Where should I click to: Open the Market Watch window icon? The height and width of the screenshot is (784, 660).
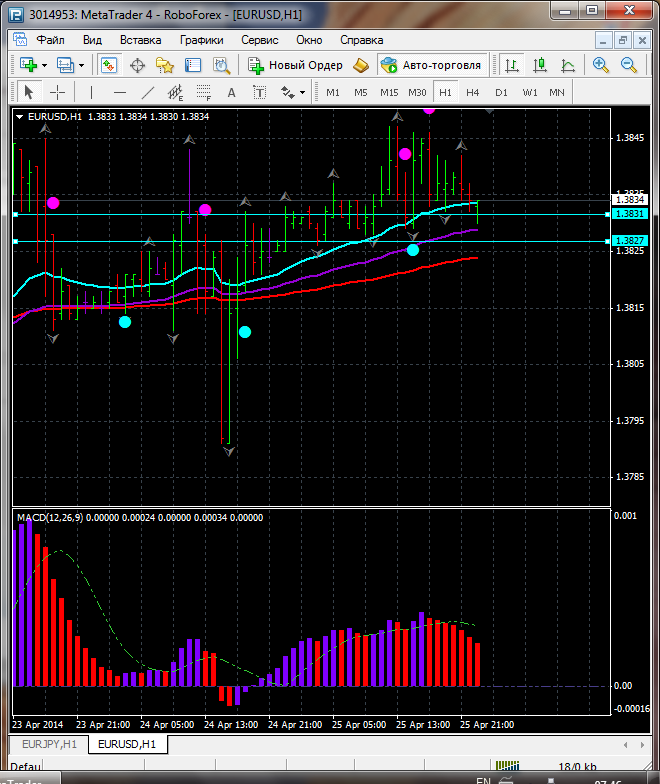[x=109, y=65]
